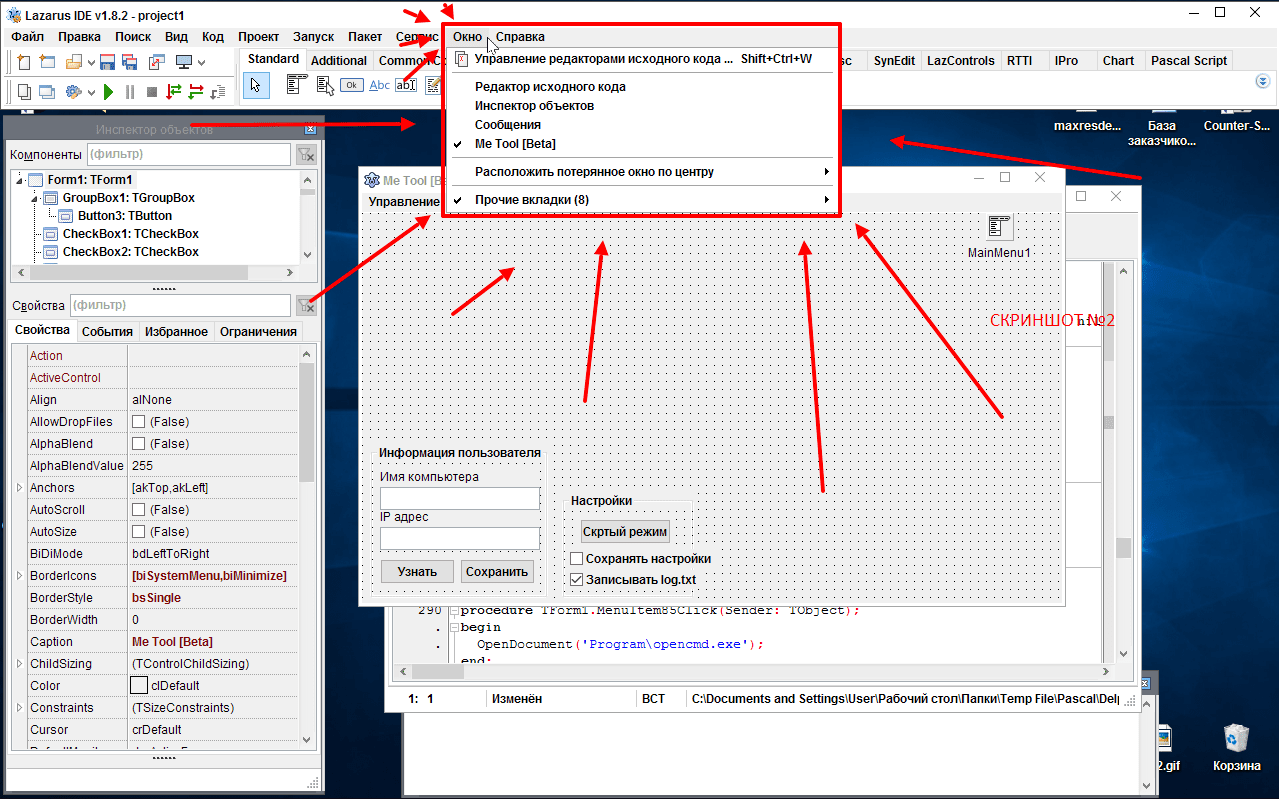1279x799 pixels.
Task: Choose 'Редактор исходного кода' from the Окно menu
Action: 641,87
